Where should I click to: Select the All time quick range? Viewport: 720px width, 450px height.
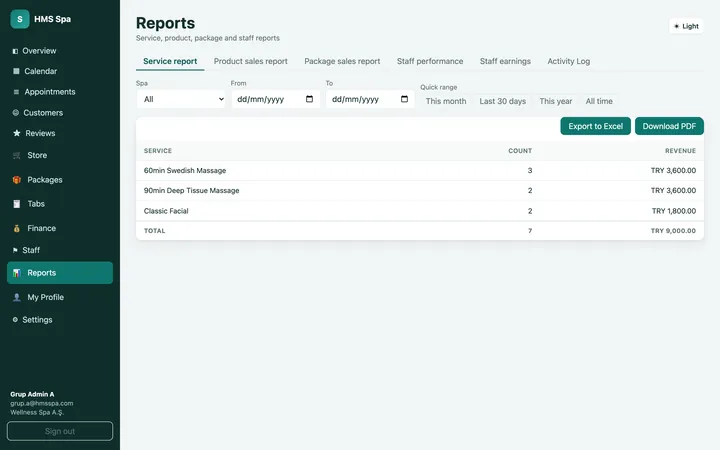tap(599, 101)
